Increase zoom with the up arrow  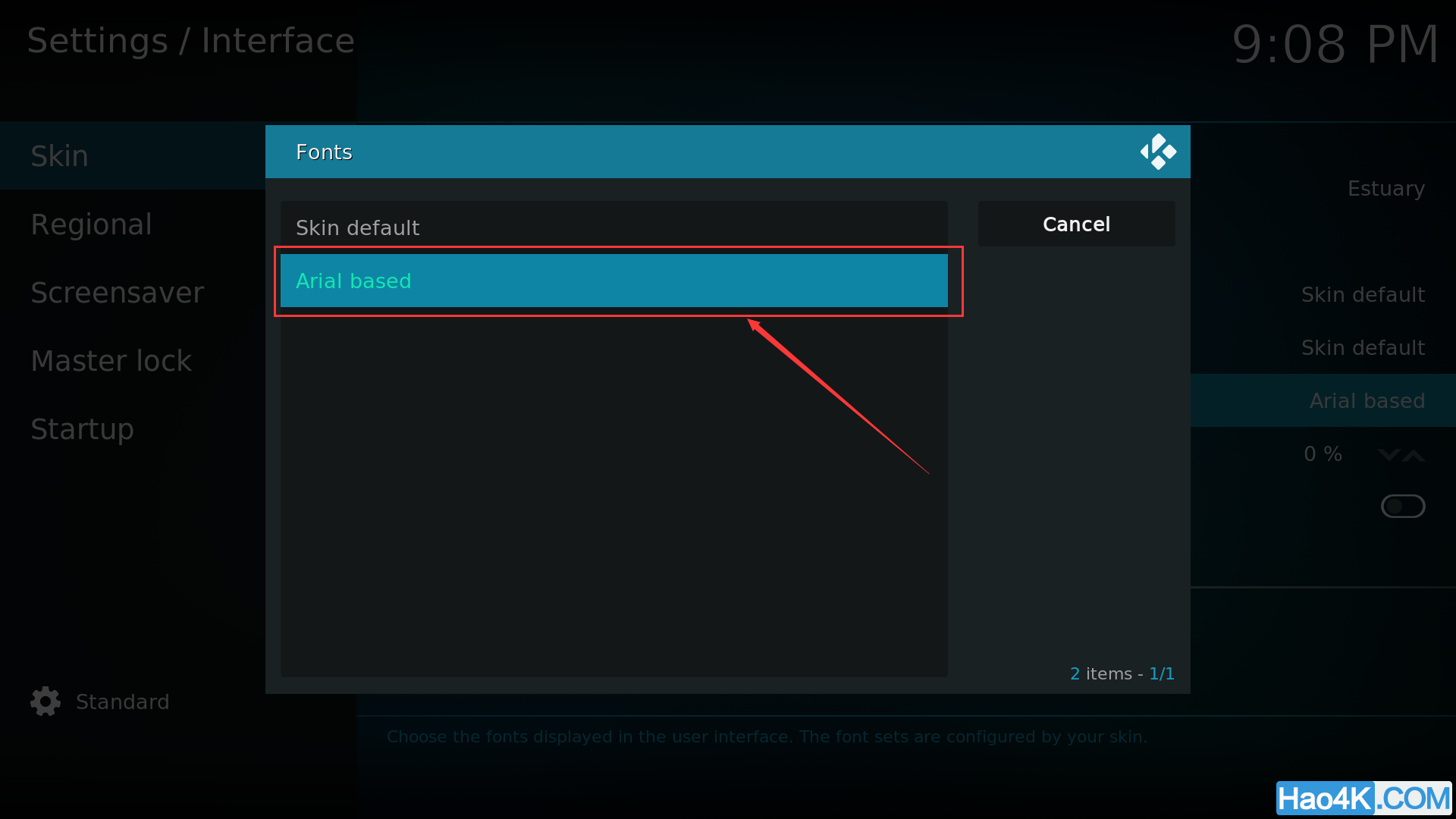pos(1414,454)
